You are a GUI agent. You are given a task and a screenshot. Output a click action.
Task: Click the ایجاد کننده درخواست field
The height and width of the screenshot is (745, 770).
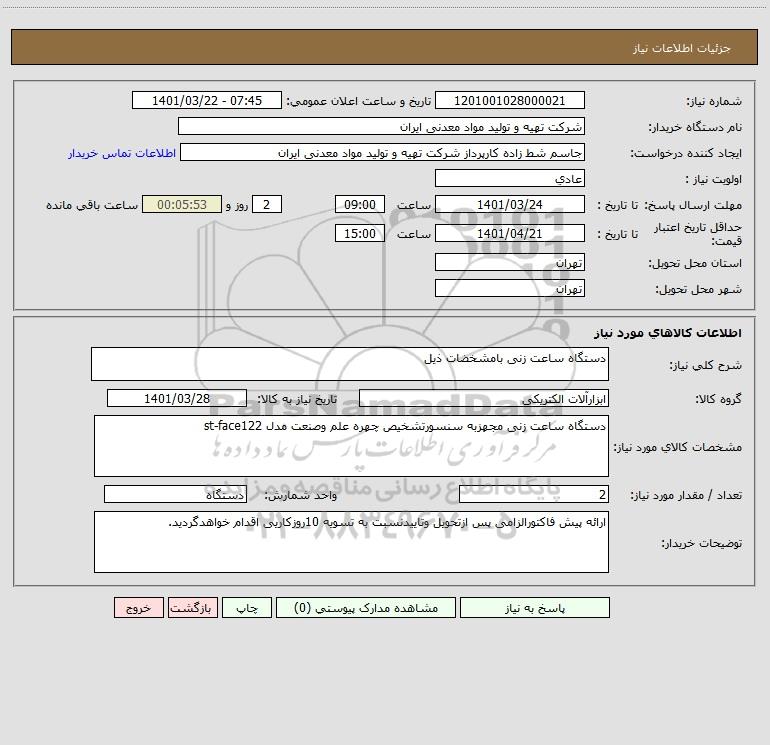(x=382, y=153)
